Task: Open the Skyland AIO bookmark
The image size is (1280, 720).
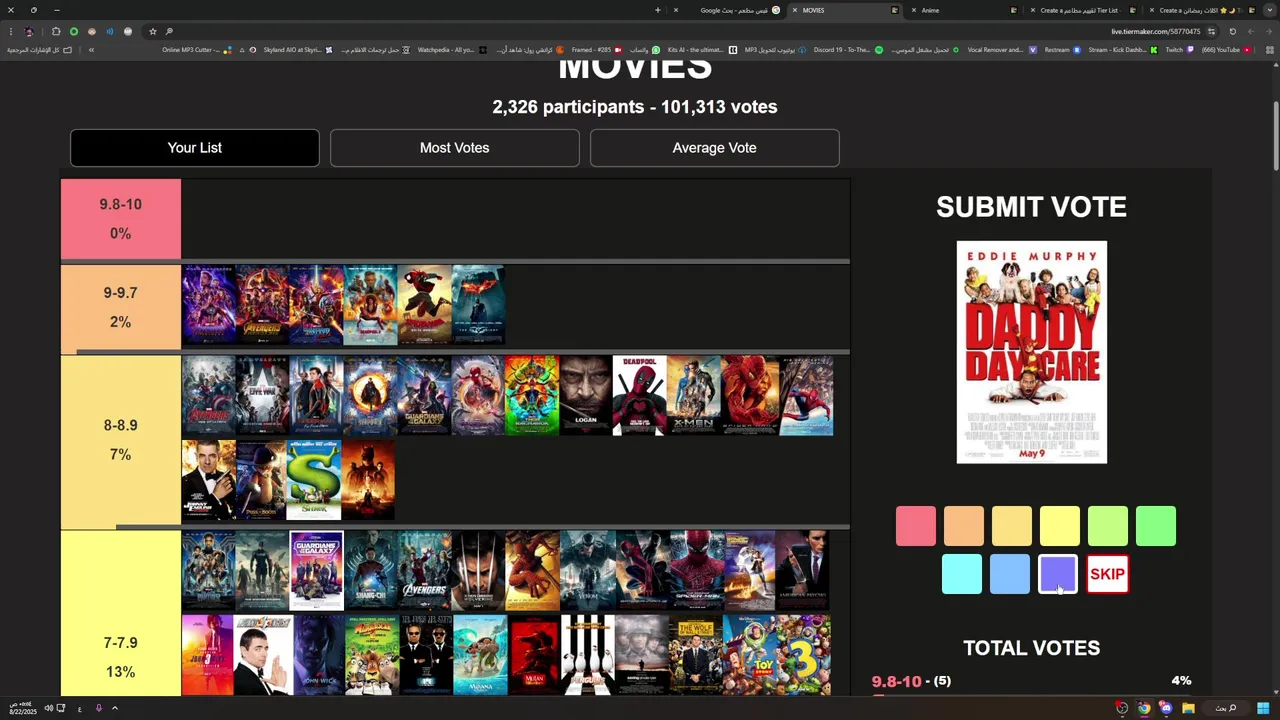Action: [298, 50]
